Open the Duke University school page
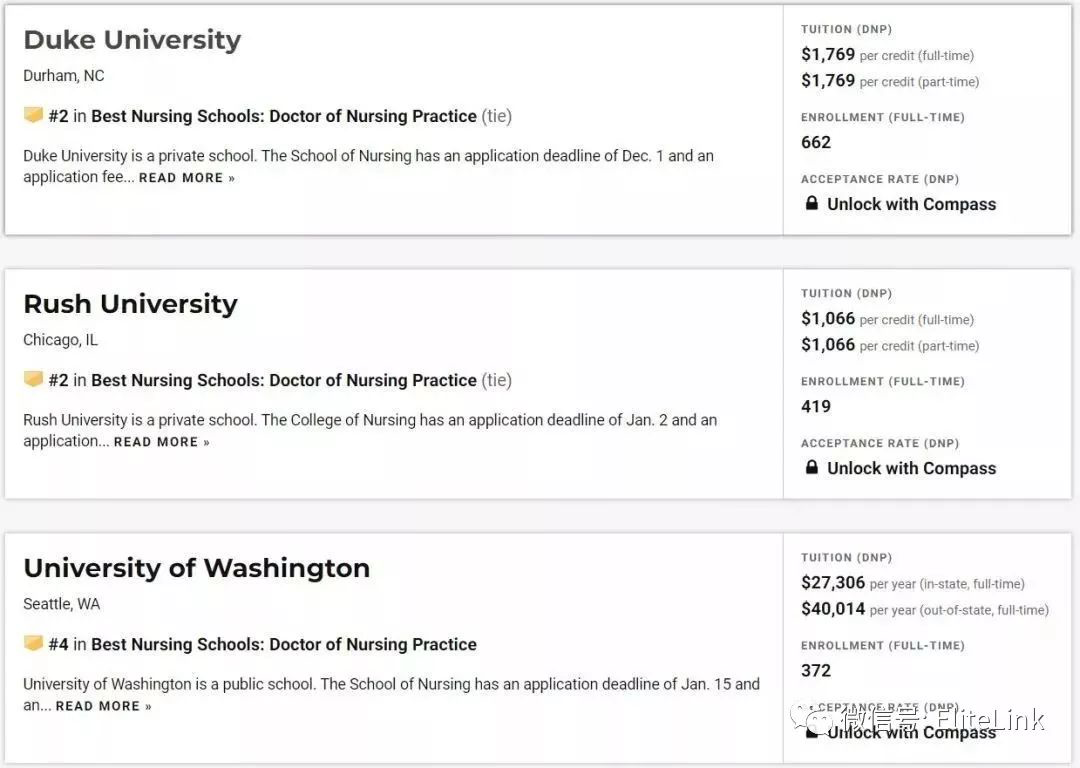The width and height of the screenshot is (1080, 768). [132, 39]
